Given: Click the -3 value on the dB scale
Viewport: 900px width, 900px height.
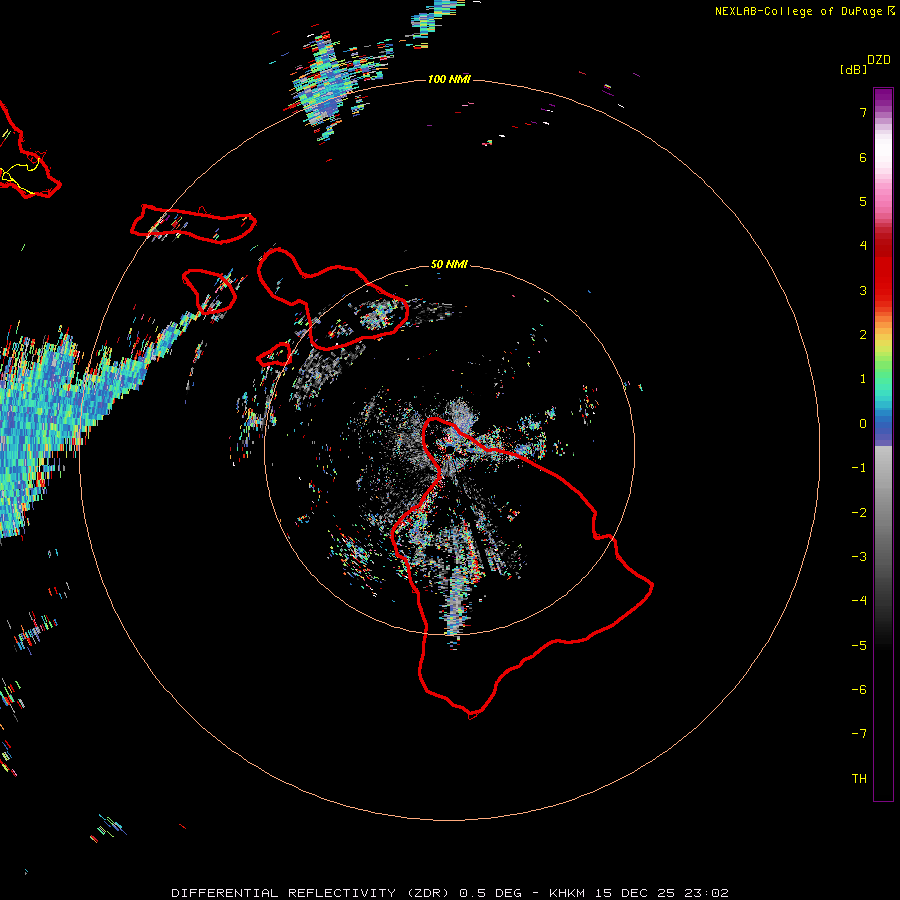Looking at the screenshot, I should tap(859, 557).
